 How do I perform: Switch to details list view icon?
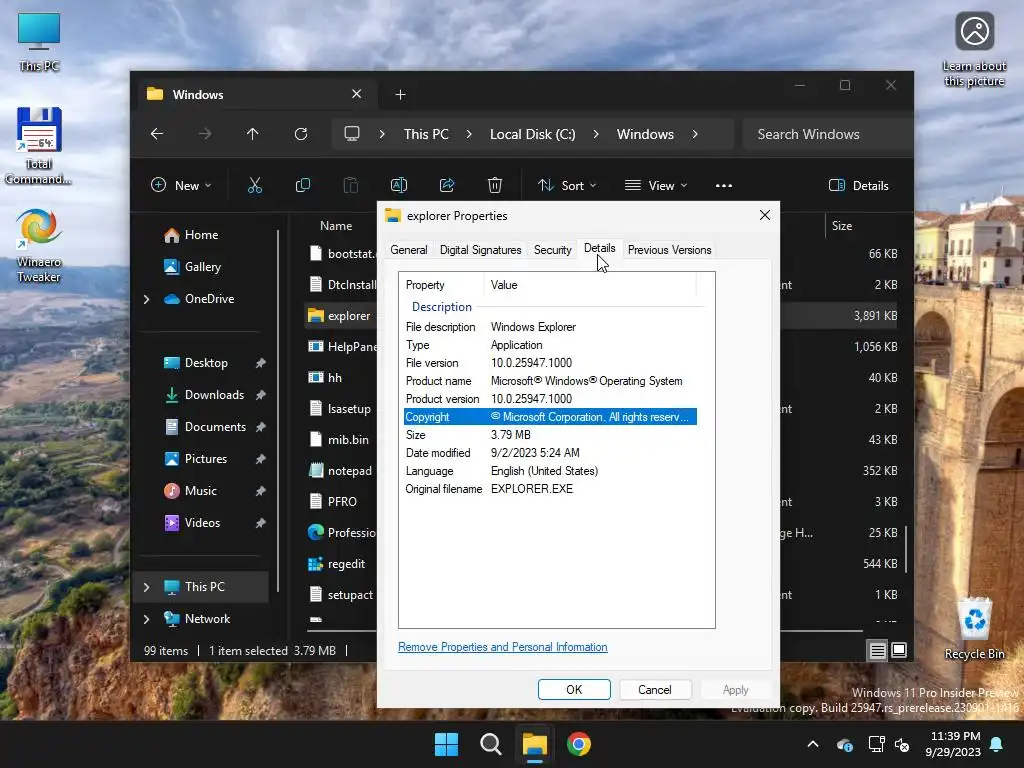click(878, 650)
